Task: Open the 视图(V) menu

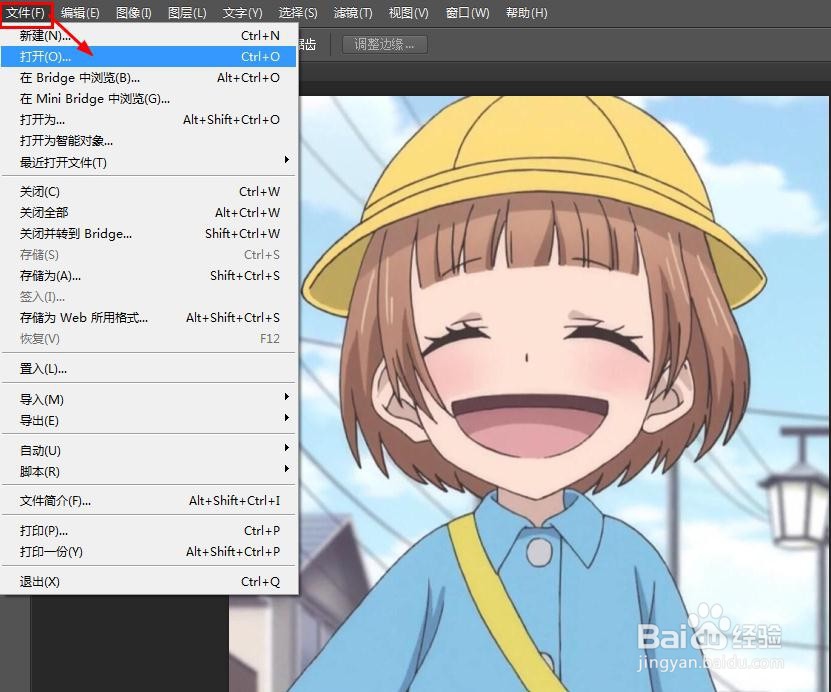Action: click(408, 12)
